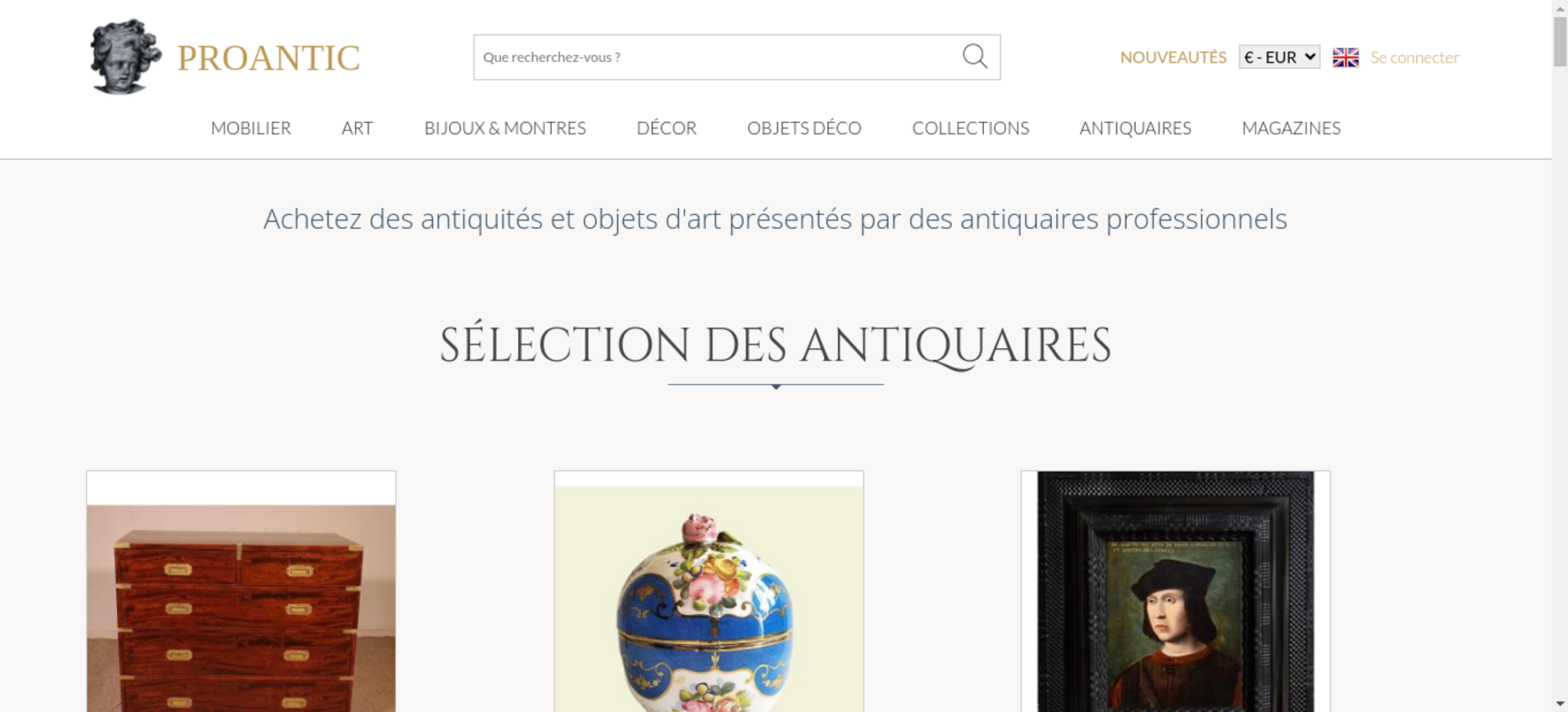This screenshot has width=1568, height=712.
Task: Focus the 'Que recherchez-vous ?' search field
Action: tap(717, 57)
